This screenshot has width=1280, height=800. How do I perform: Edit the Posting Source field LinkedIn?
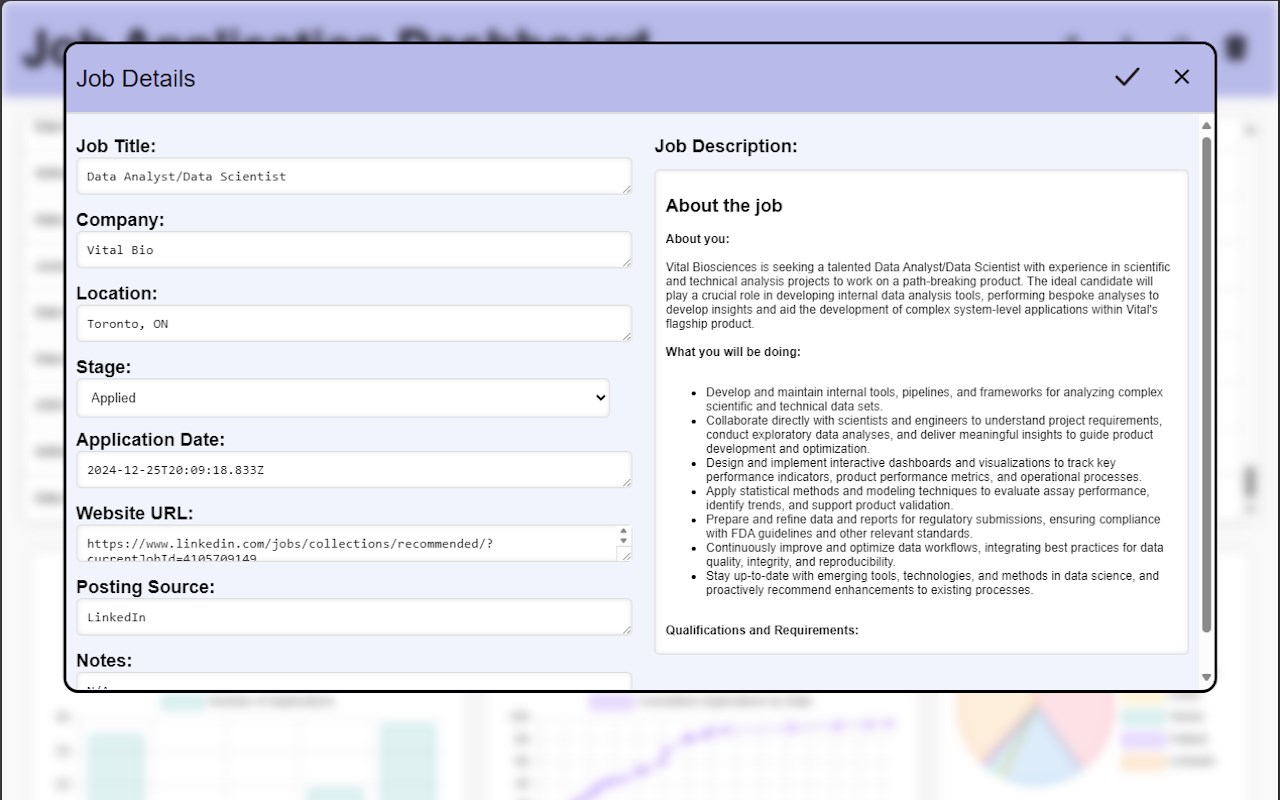click(x=354, y=617)
